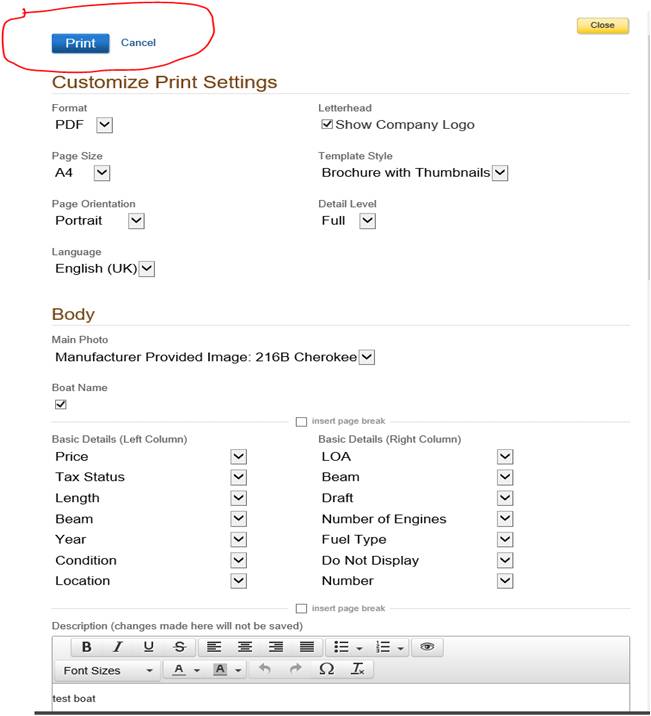Screen dimensions: 651x716
Task: Open the Font Sizes dropdown
Action: coord(108,670)
